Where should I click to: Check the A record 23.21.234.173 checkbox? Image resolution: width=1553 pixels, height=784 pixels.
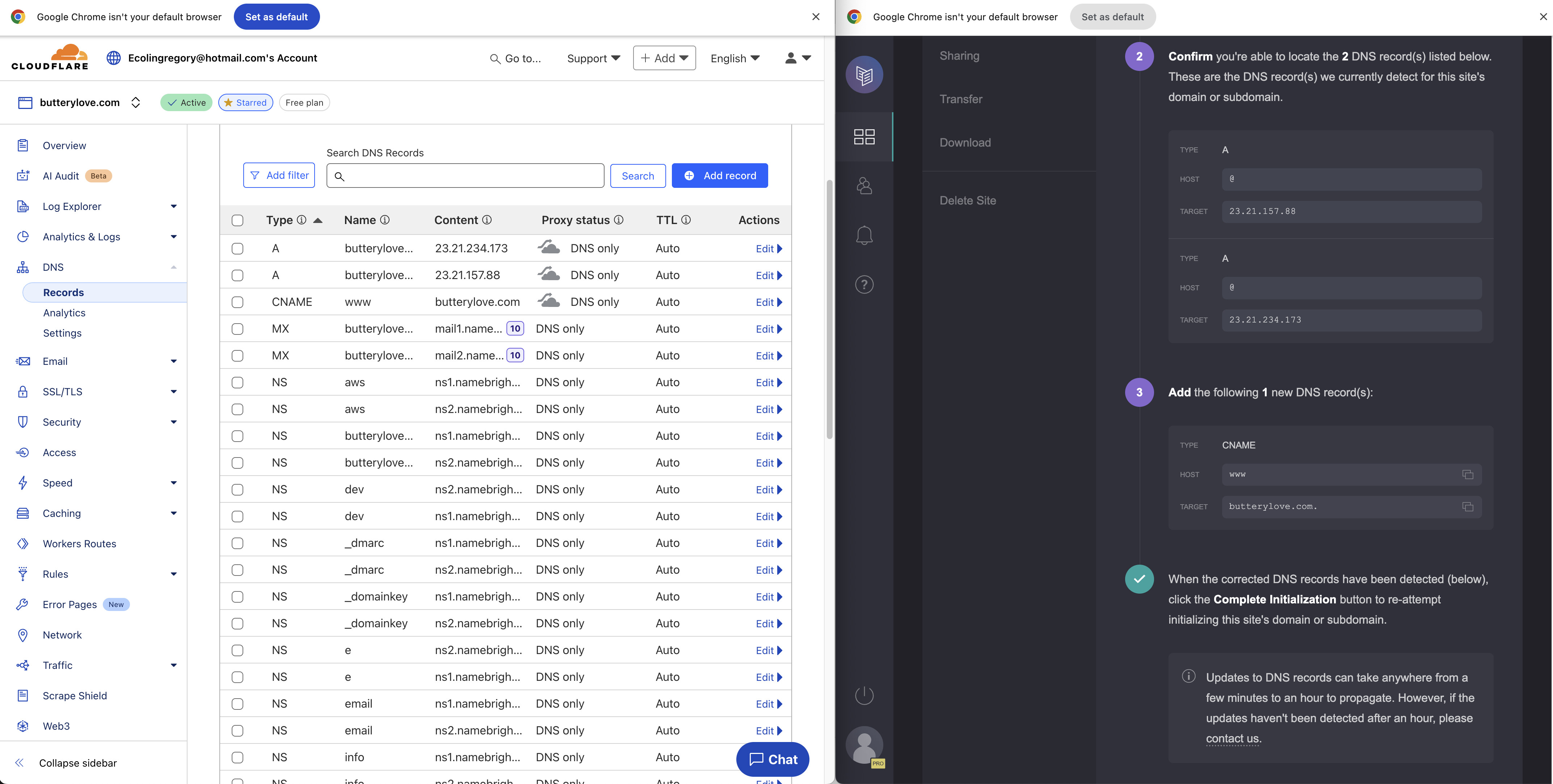[x=237, y=248]
